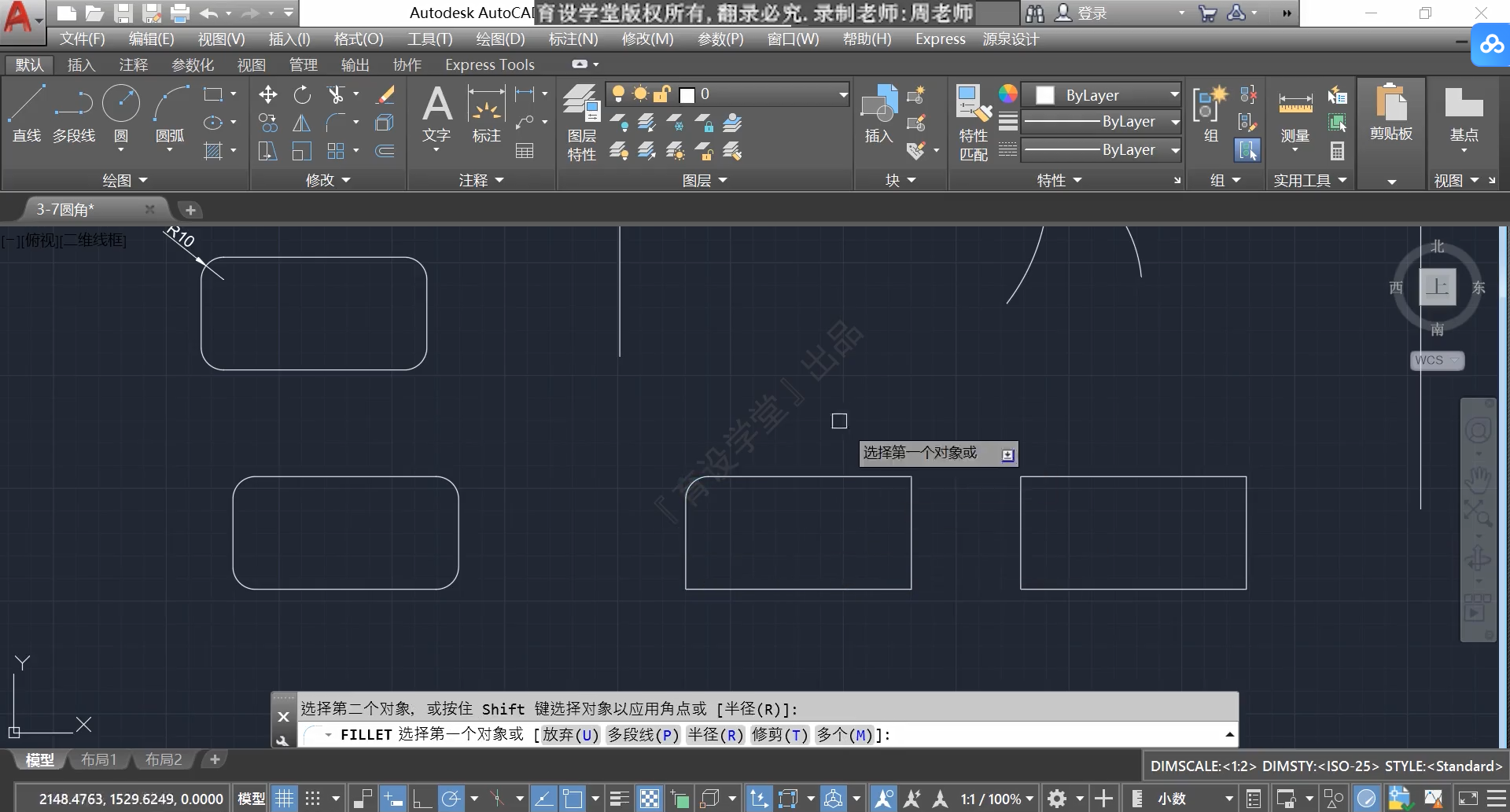Toggle dynamic input in status bar
Image resolution: width=1510 pixels, height=812 pixels.
coord(392,799)
